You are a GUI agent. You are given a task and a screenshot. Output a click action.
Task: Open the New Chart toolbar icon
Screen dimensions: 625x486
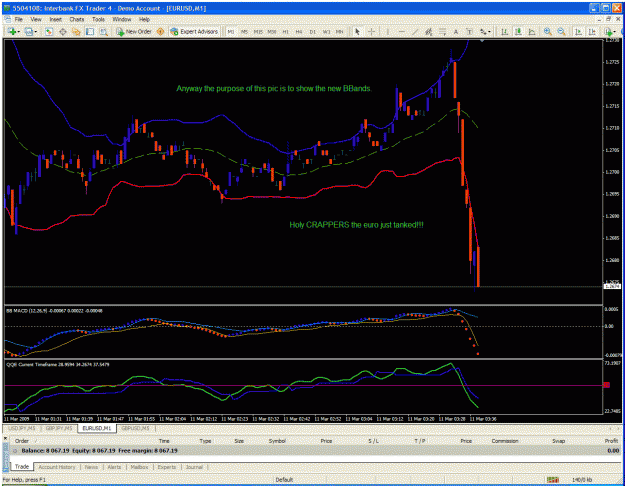[13, 31]
